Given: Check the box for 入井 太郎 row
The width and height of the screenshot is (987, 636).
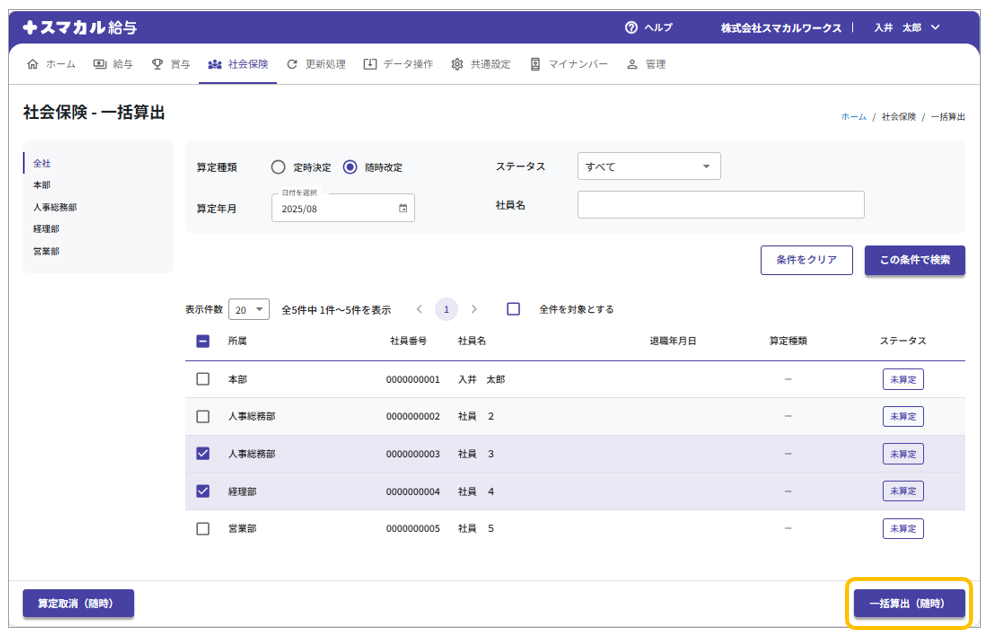Looking at the screenshot, I should coord(203,380).
